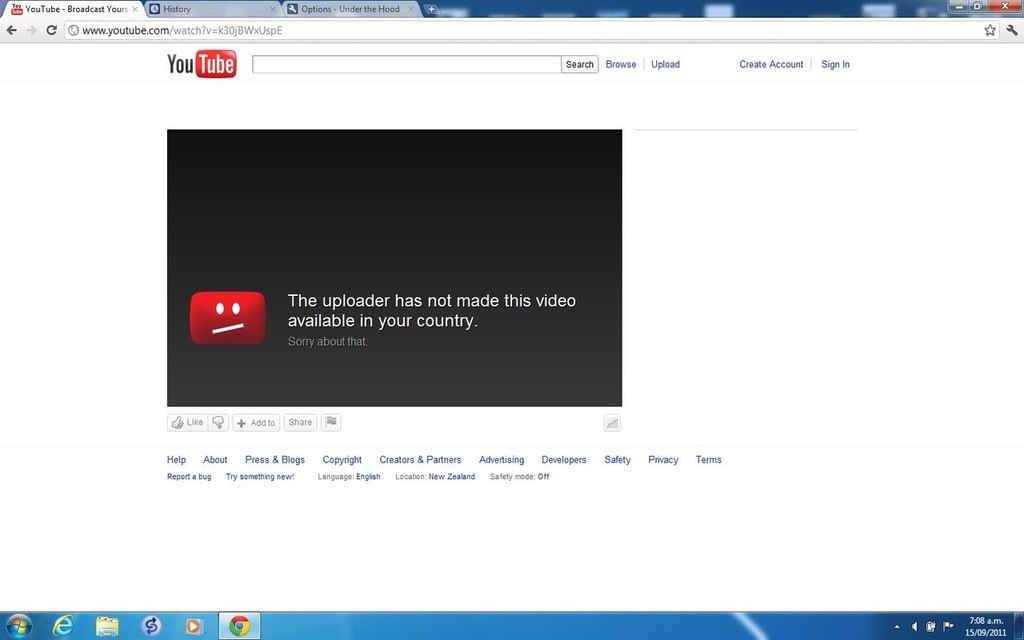Open the blue S taskbar application
Image resolution: width=1024 pixels, height=640 pixels.
click(151, 626)
